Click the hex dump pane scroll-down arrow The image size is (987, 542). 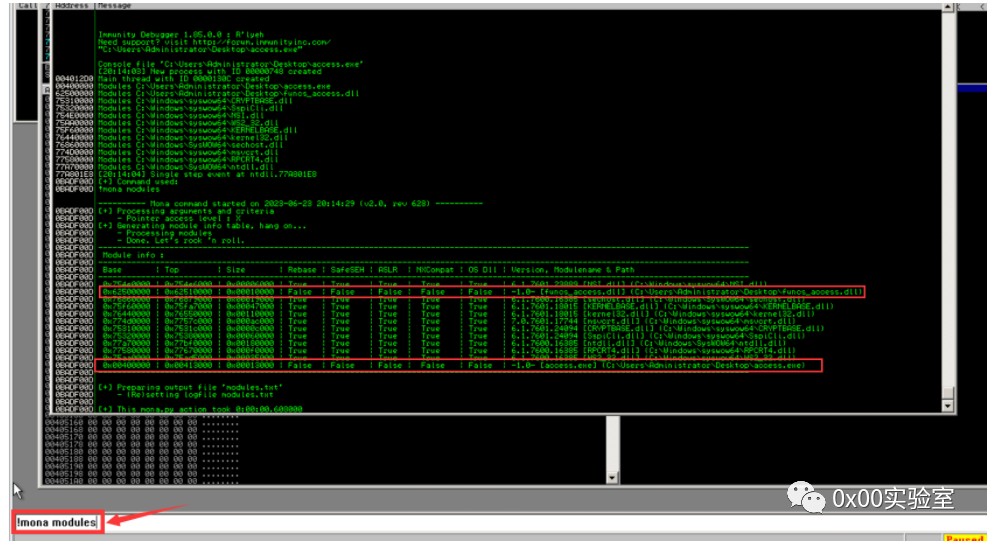click(x=612, y=478)
